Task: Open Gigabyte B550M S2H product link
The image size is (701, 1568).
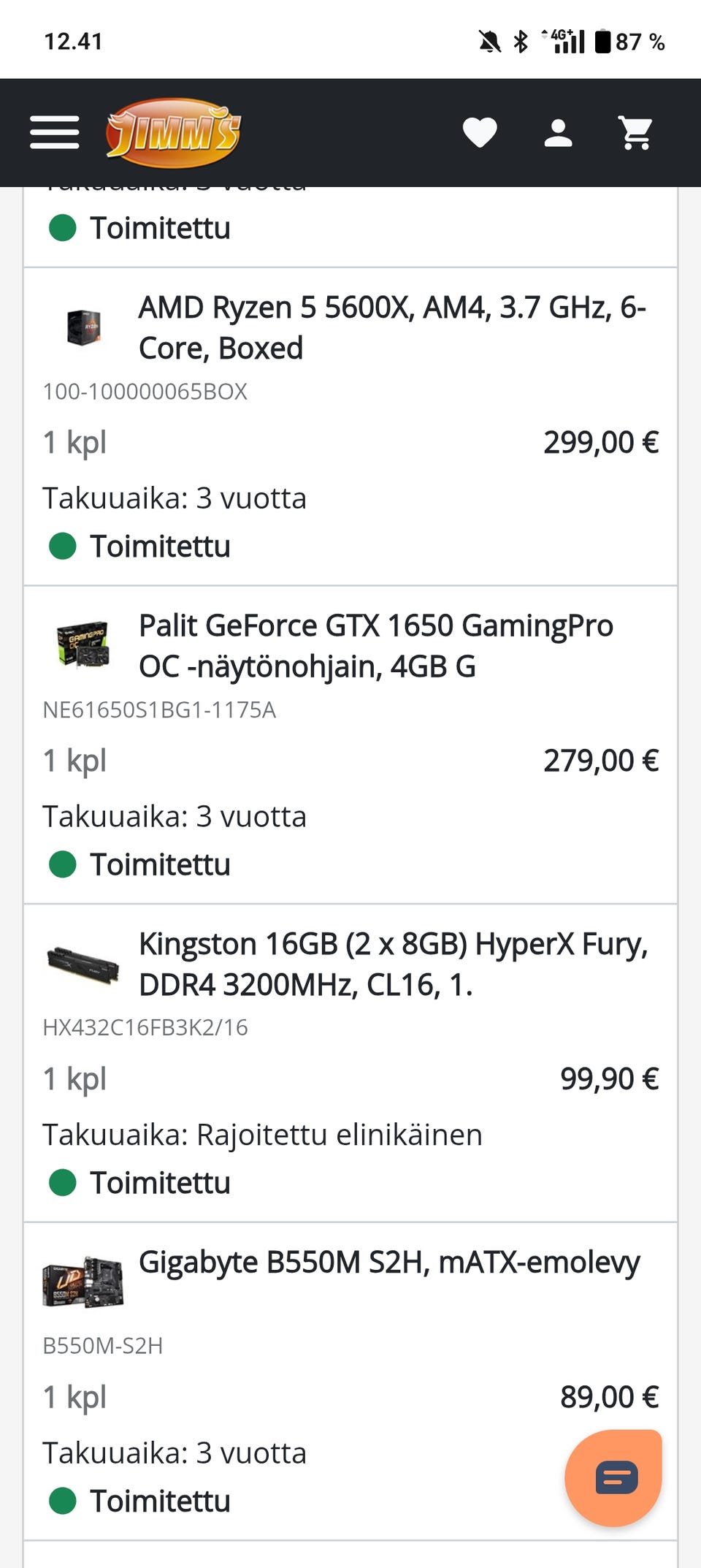Action: (x=389, y=1262)
